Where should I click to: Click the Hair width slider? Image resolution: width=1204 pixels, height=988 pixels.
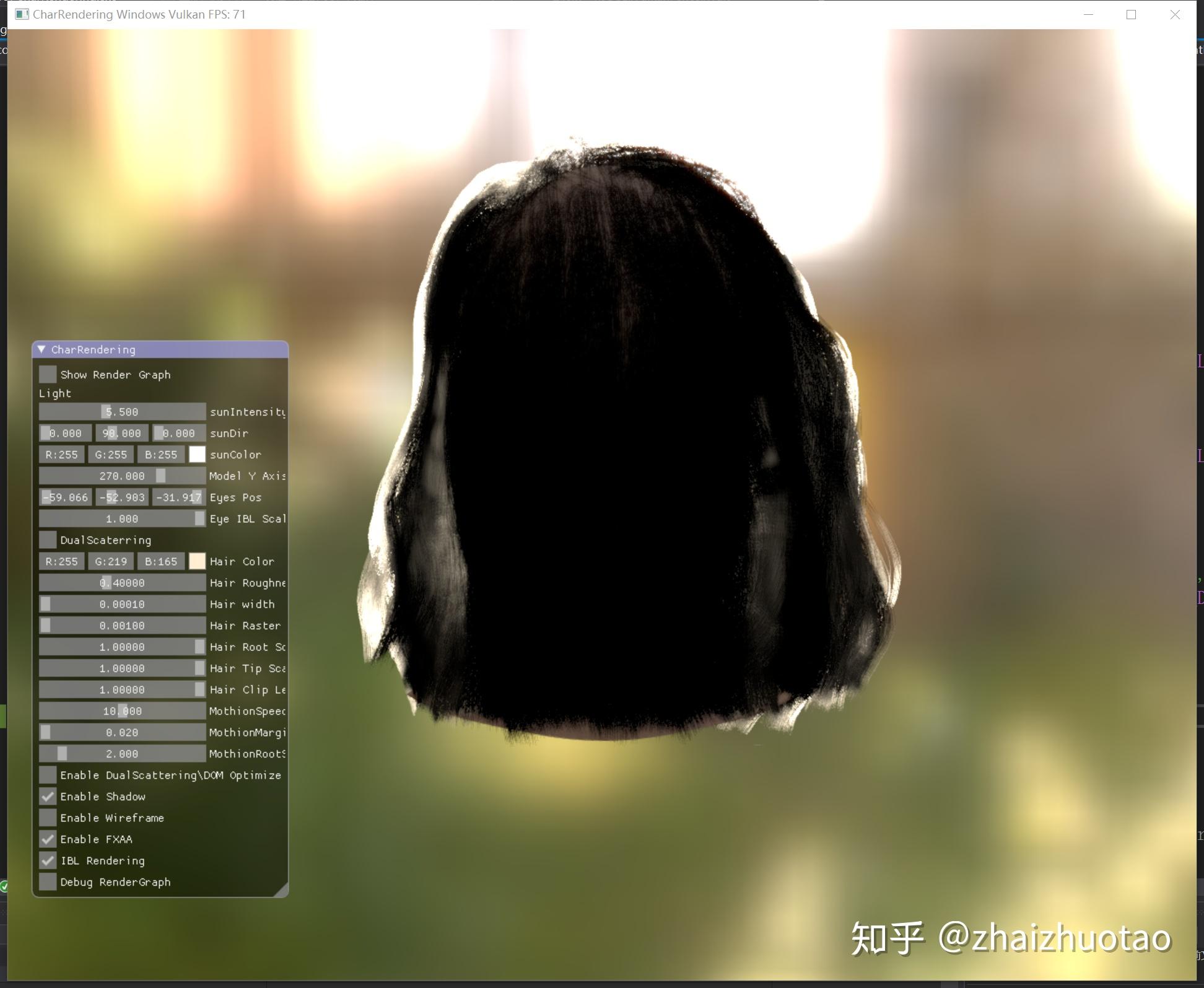click(121, 604)
